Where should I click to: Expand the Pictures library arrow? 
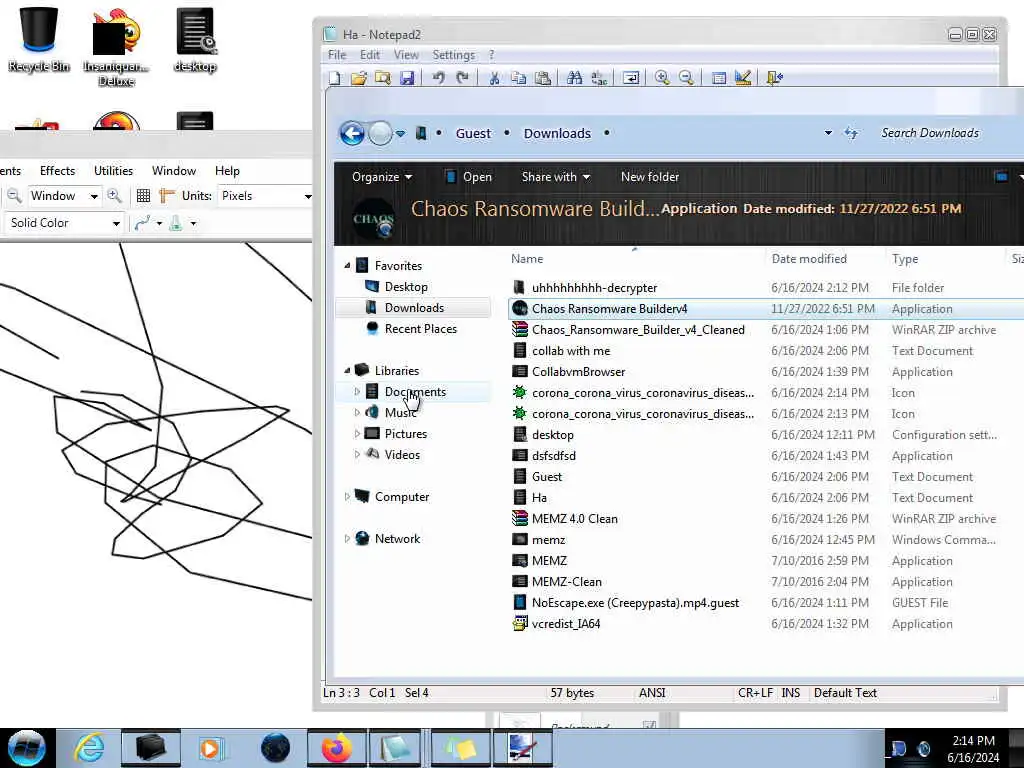(x=357, y=433)
